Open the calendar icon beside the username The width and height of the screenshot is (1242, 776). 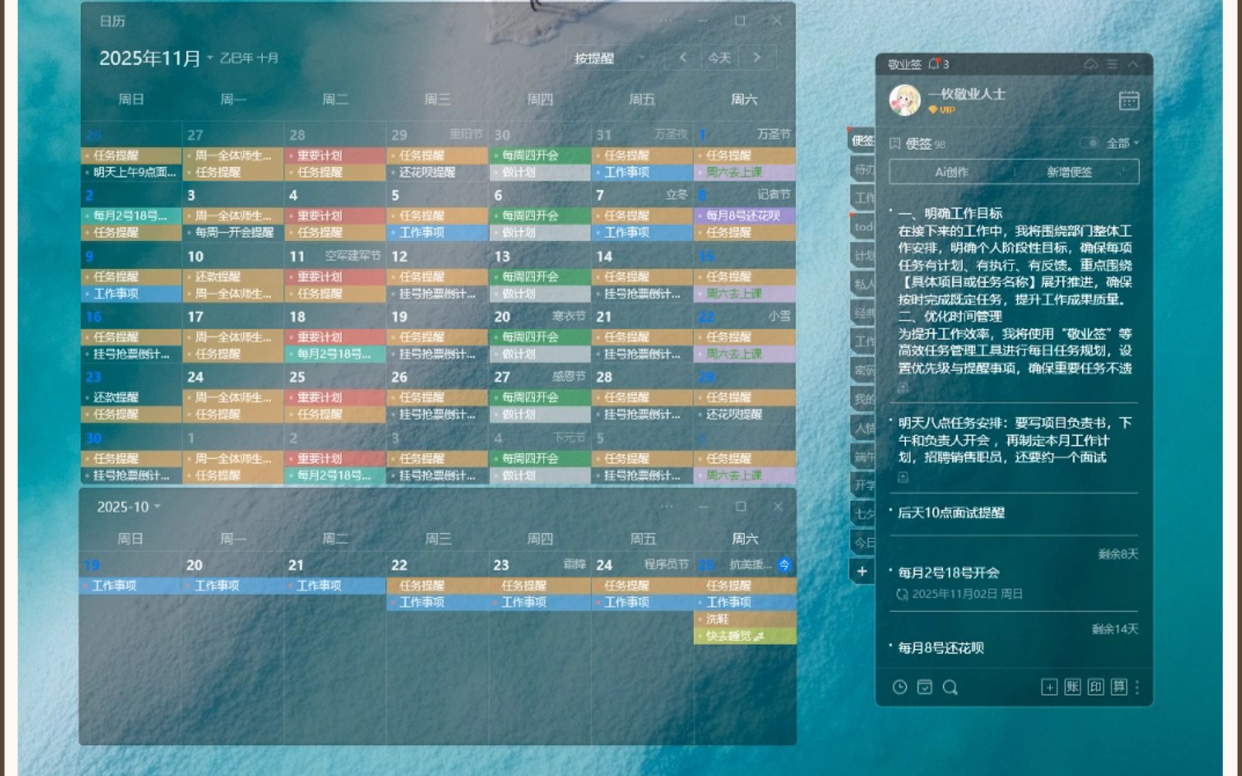coord(1129,100)
